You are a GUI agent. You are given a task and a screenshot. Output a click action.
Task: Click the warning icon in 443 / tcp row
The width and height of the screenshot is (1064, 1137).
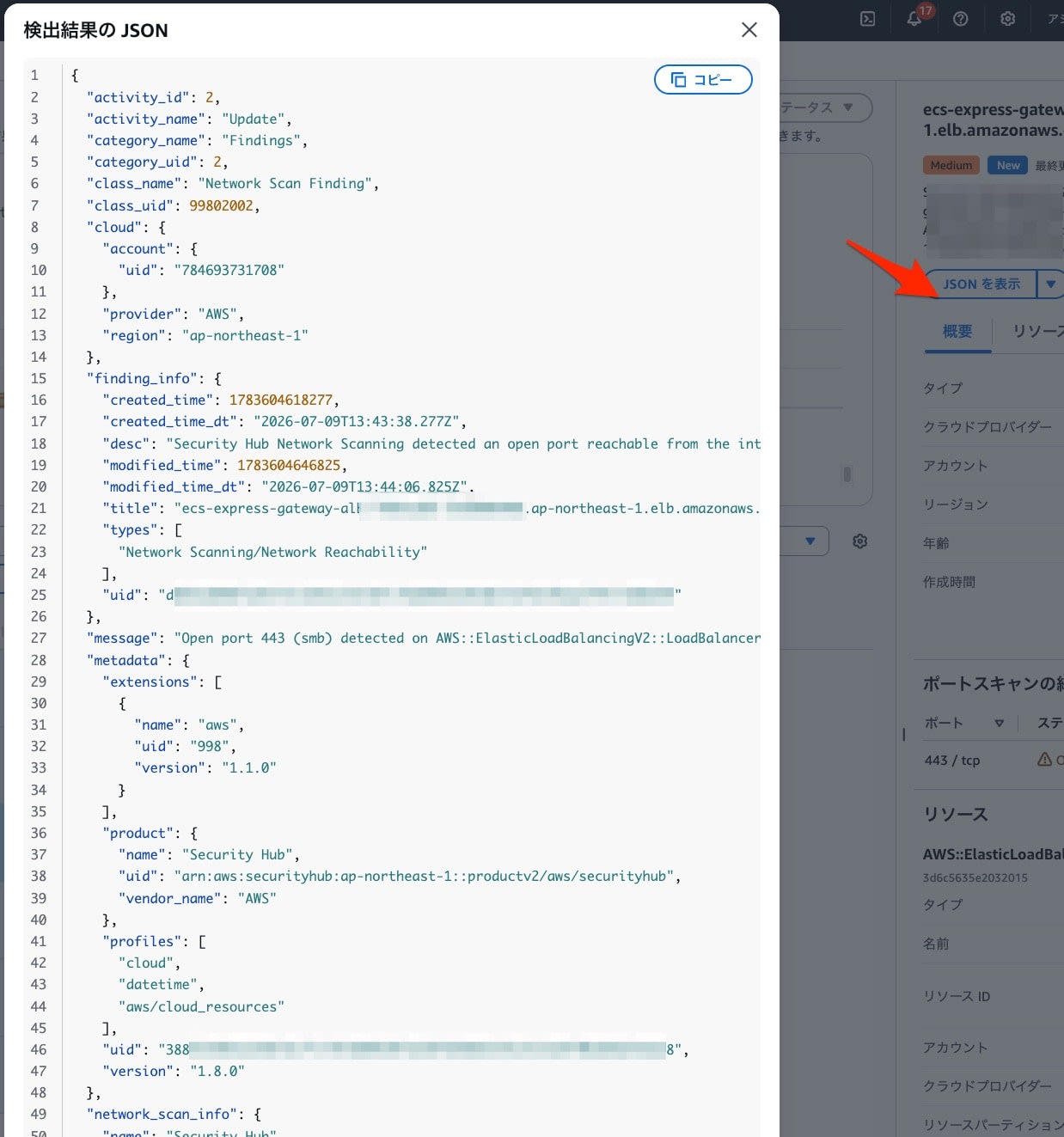click(x=1044, y=760)
